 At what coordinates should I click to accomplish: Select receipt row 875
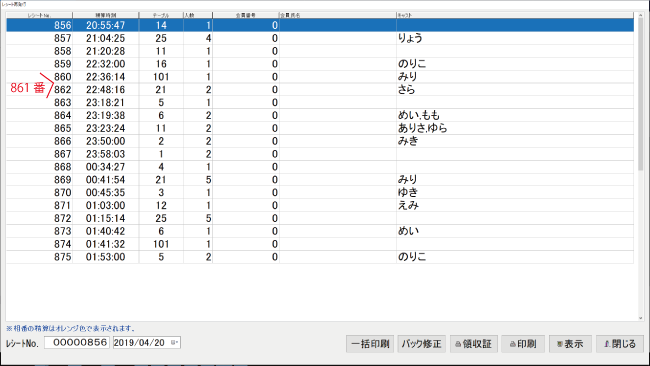320,257
